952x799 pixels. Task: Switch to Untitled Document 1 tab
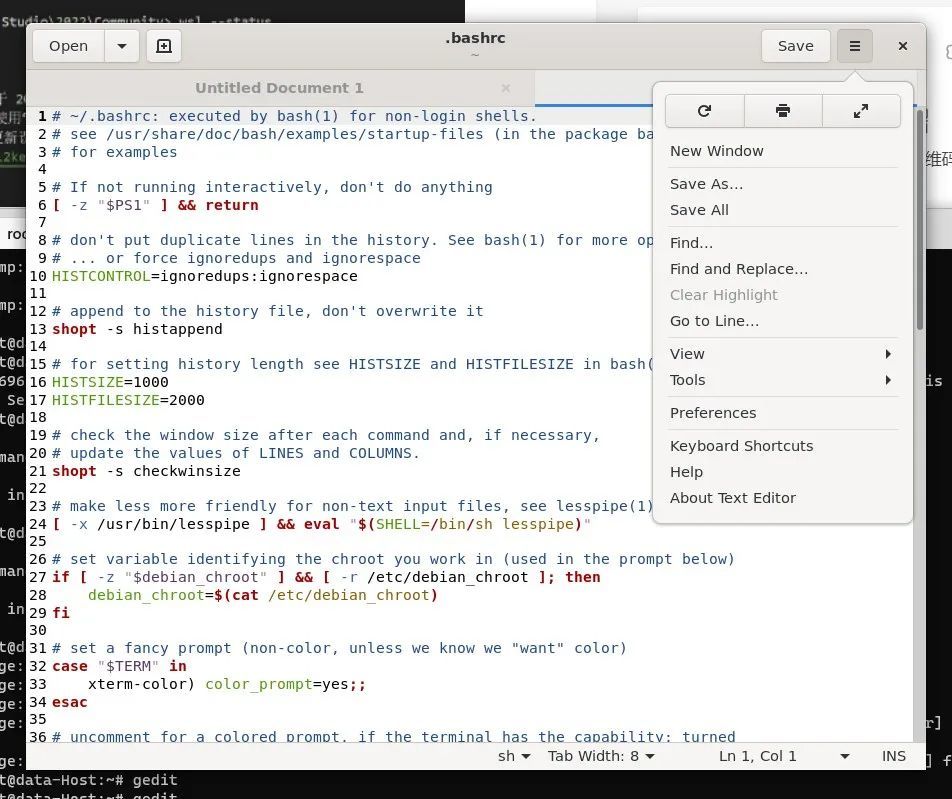click(x=279, y=88)
